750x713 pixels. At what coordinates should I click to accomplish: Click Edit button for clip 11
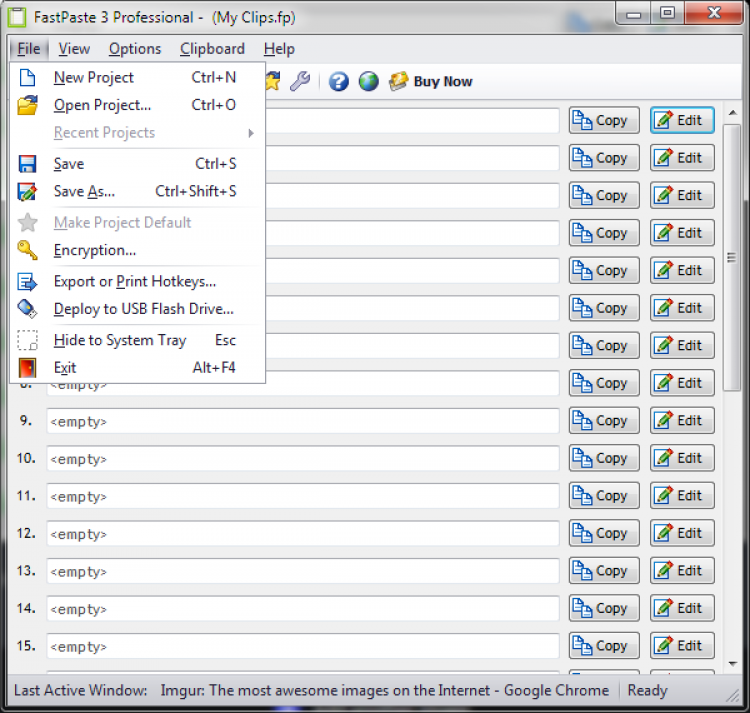coord(682,495)
